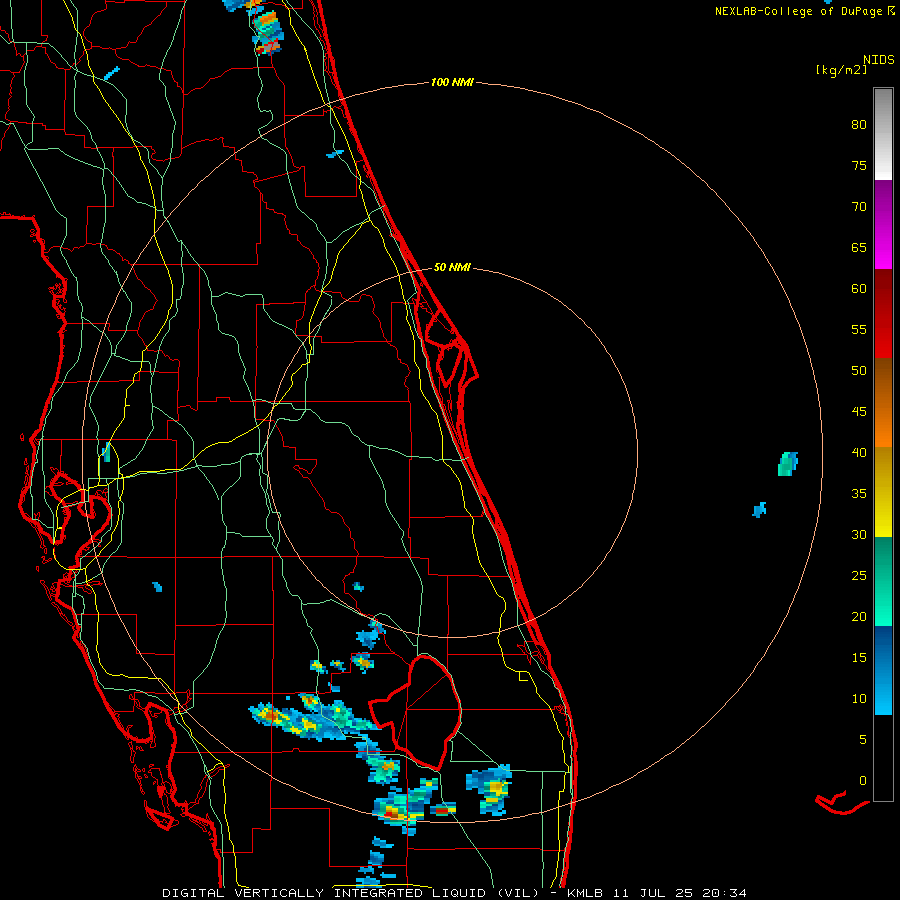Click the 80 value on the color scale

point(859,125)
